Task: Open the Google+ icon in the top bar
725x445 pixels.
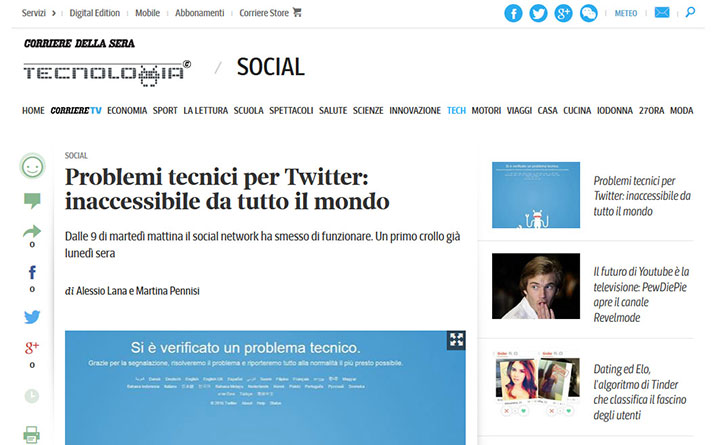Action: click(563, 13)
